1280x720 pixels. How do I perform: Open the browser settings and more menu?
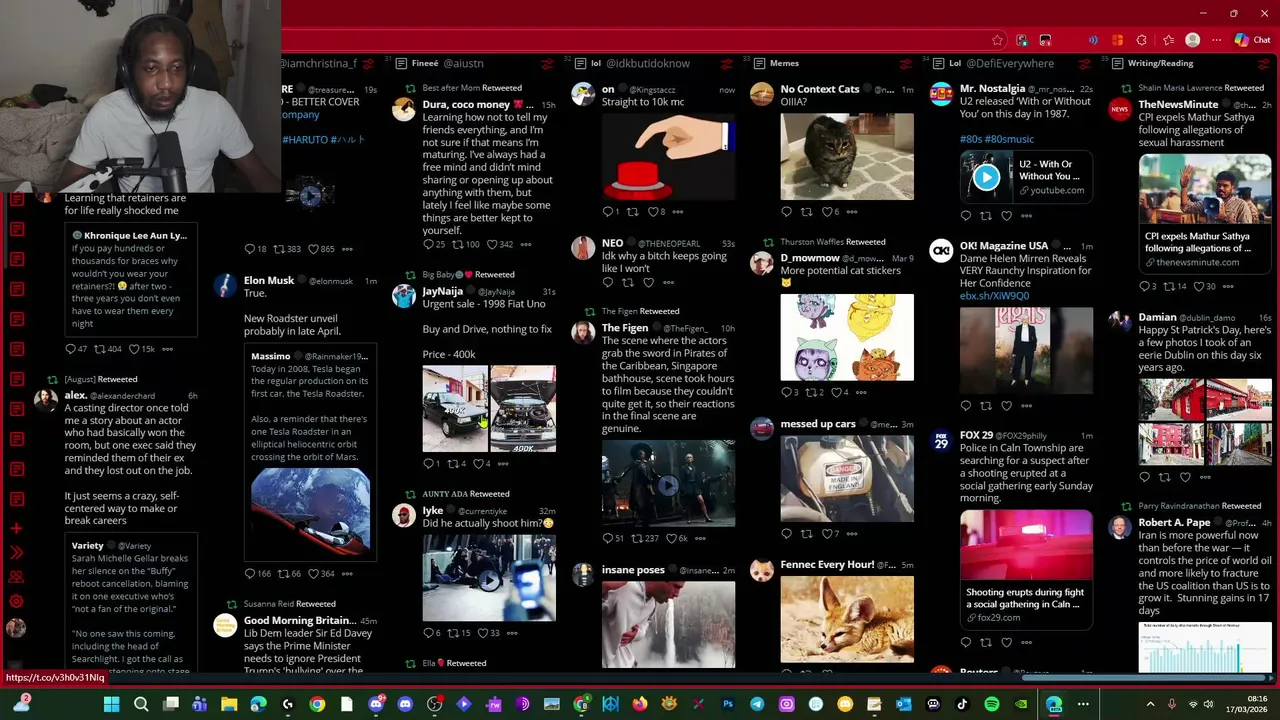pos(1216,40)
